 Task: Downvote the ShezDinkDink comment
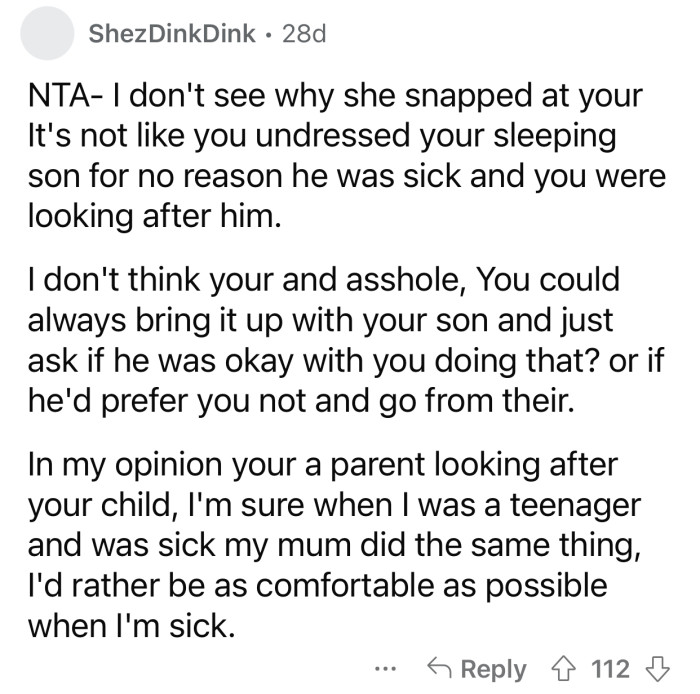657,667
